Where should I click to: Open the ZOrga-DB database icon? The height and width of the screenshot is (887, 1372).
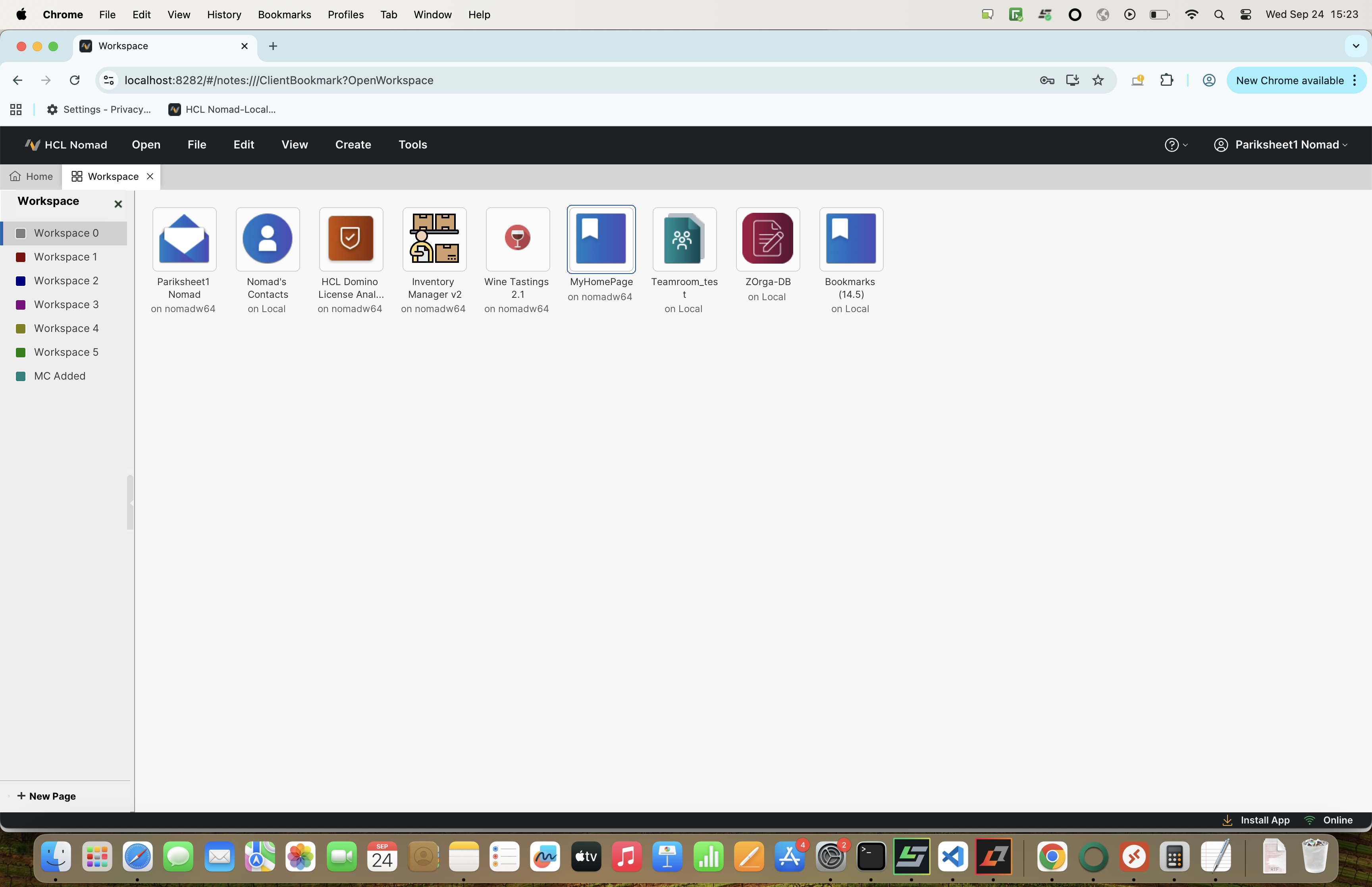click(x=767, y=239)
